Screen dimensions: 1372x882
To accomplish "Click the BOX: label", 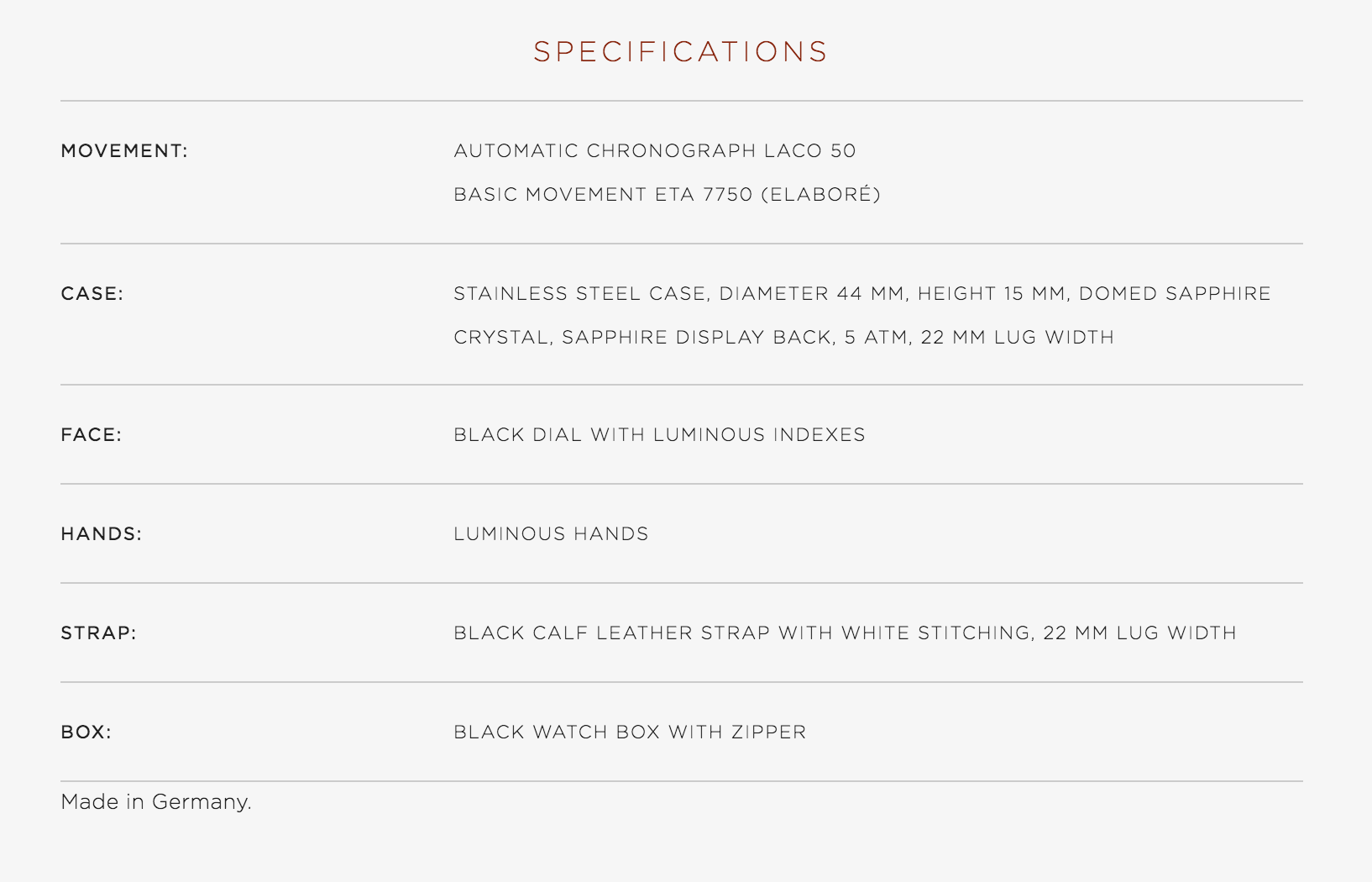I will pyautogui.click(x=86, y=732).
